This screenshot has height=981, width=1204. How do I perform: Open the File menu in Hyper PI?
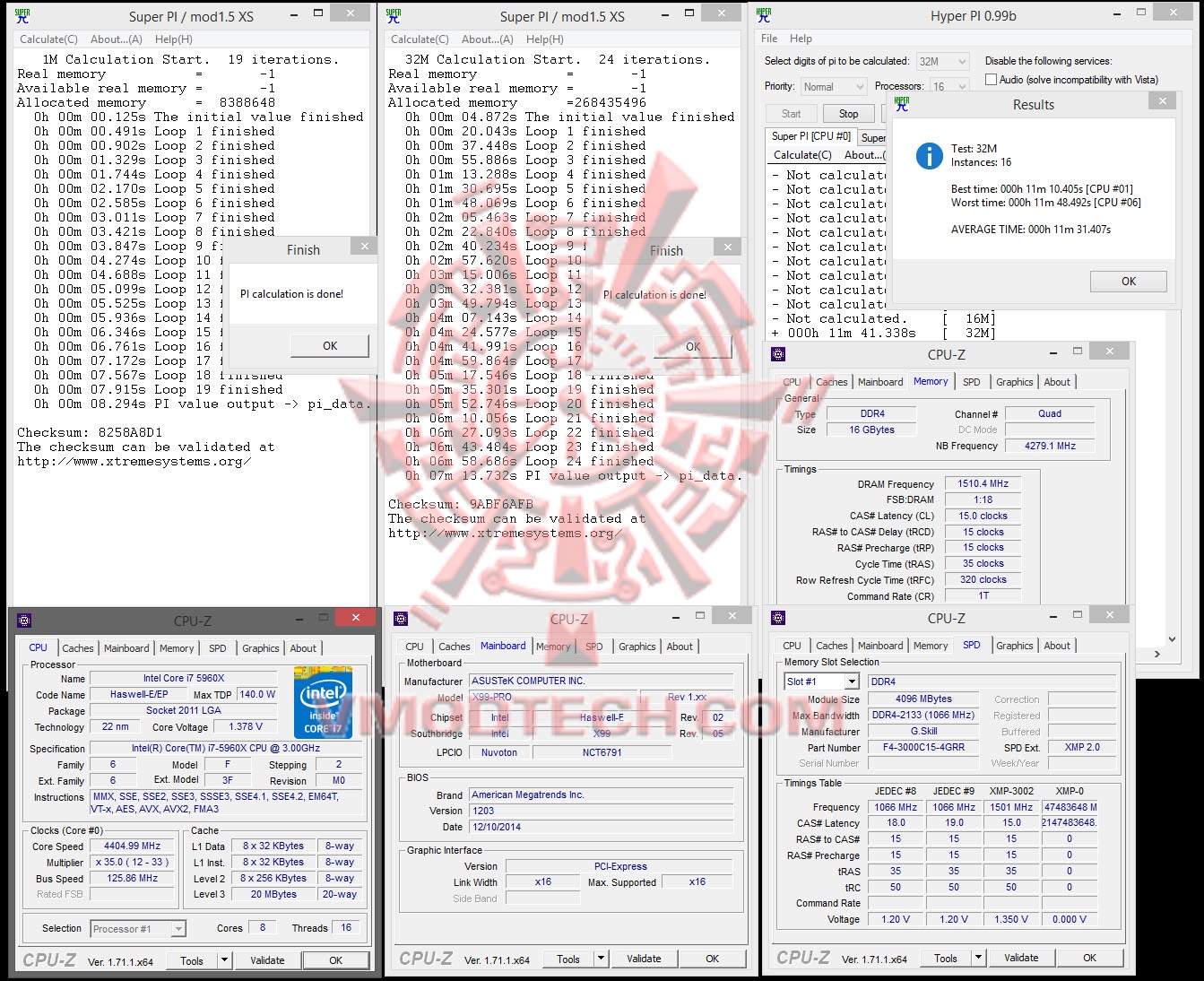click(767, 39)
